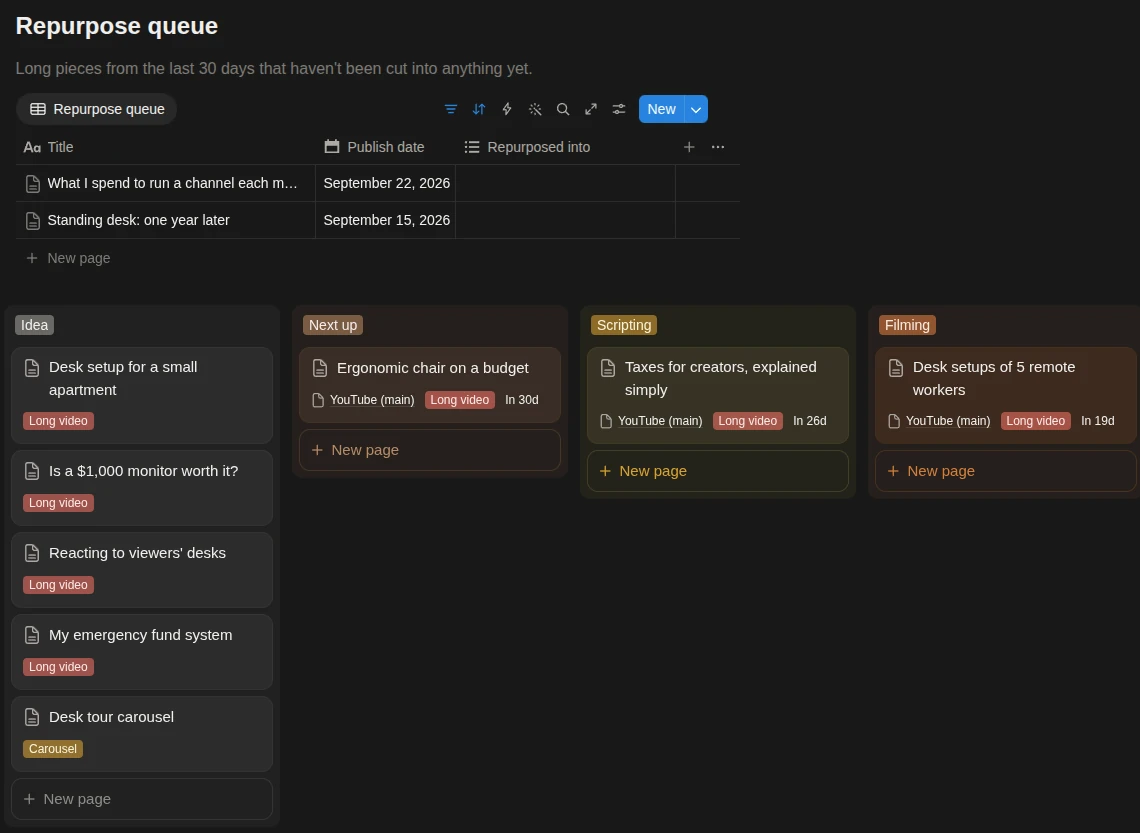Click page icon on Taxes for creators card
Screen dimensions: 1140x833
tap(608, 368)
